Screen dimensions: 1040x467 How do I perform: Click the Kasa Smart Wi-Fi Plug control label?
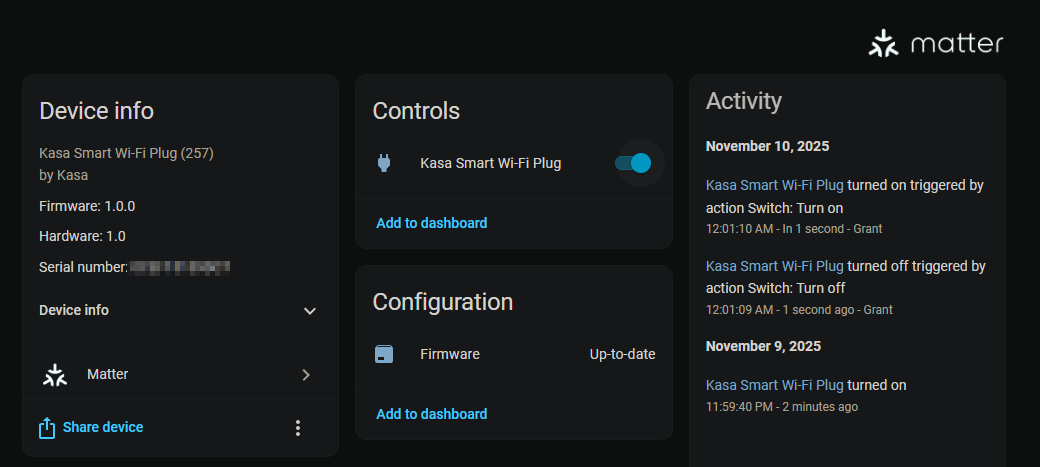[x=490, y=163]
